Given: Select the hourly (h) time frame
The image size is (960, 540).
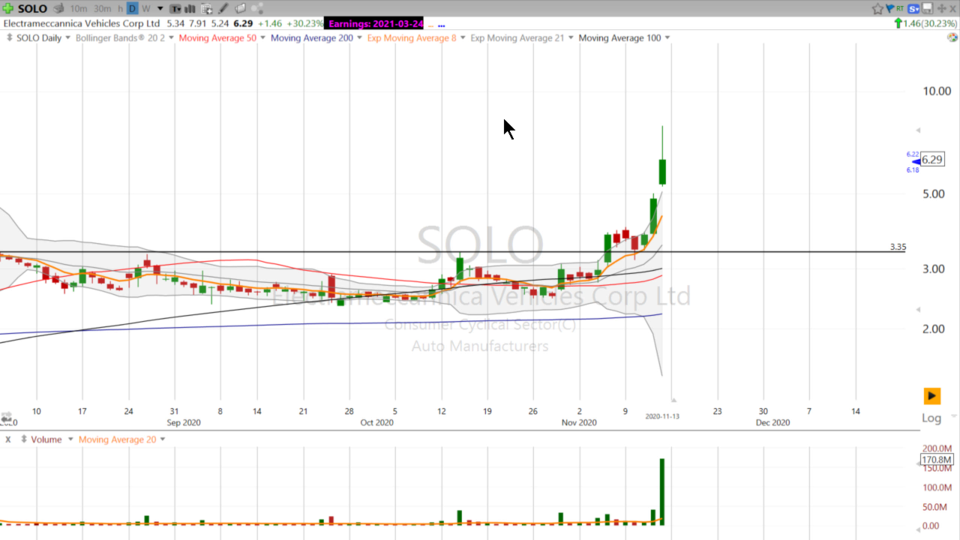Looking at the screenshot, I should tap(121, 9).
